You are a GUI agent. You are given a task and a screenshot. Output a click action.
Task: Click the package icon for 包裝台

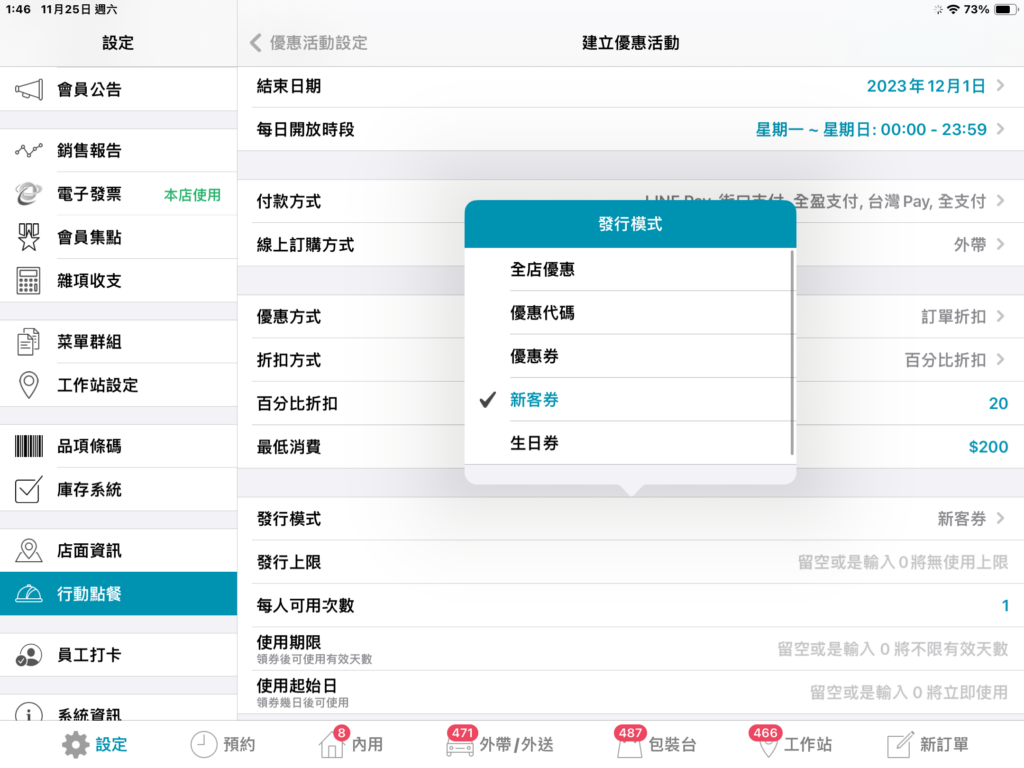tap(630, 746)
